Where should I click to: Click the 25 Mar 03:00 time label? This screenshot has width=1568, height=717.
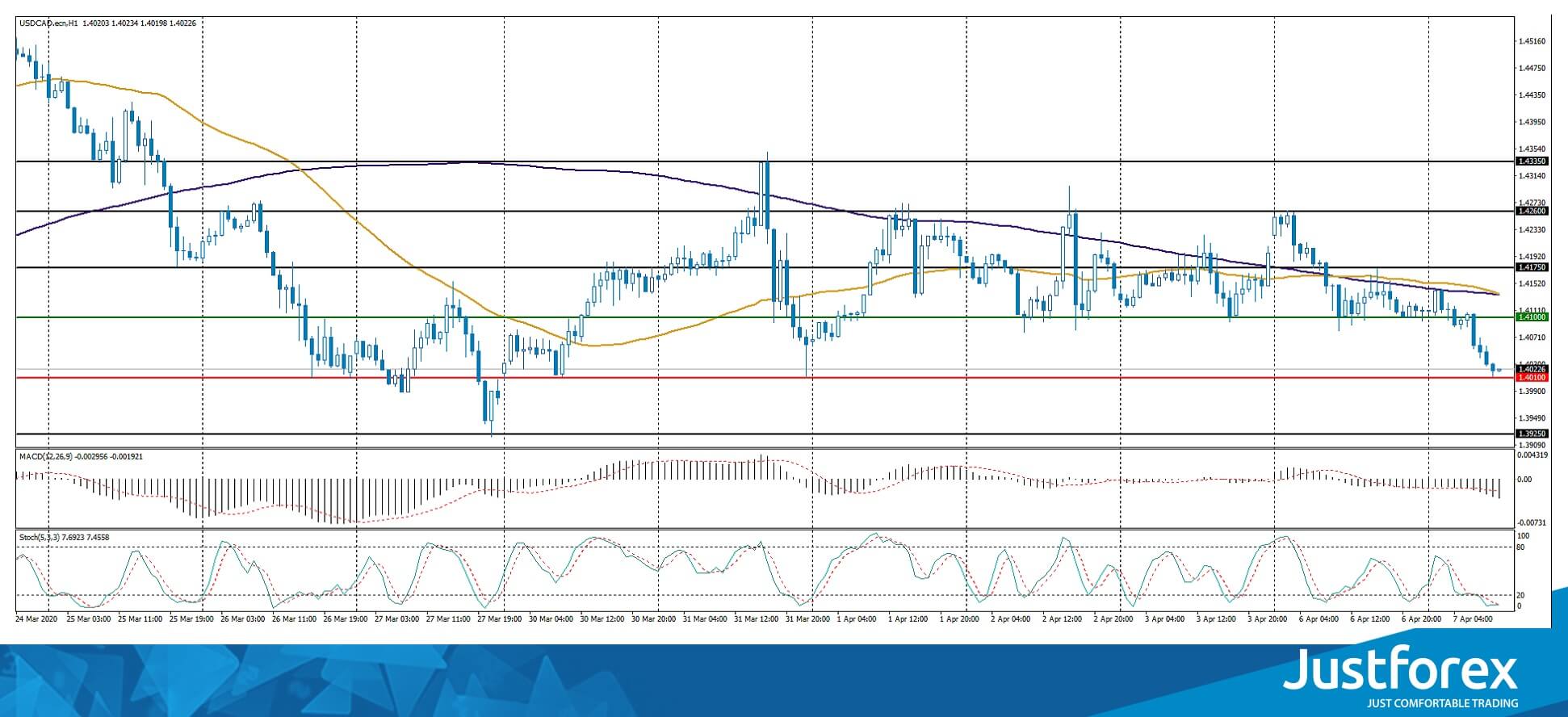(x=89, y=618)
